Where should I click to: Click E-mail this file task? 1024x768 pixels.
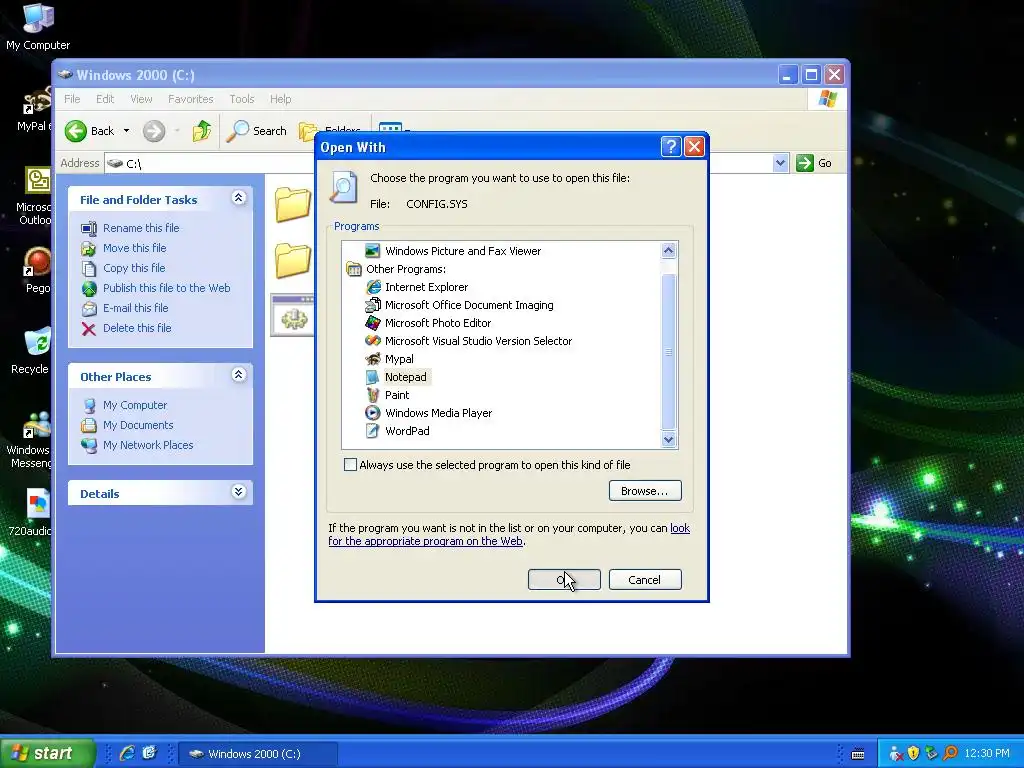[136, 308]
